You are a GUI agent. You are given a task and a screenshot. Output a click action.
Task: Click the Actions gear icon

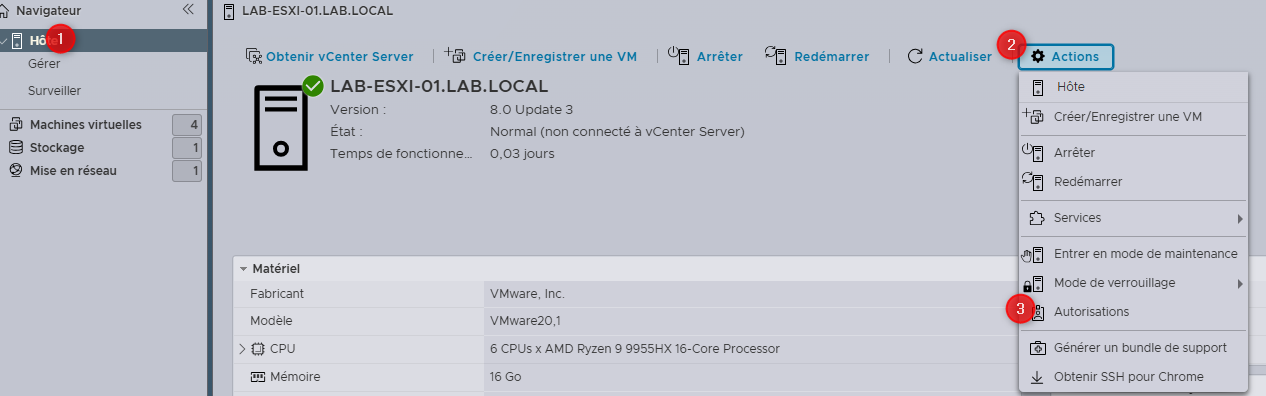click(x=1038, y=57)
